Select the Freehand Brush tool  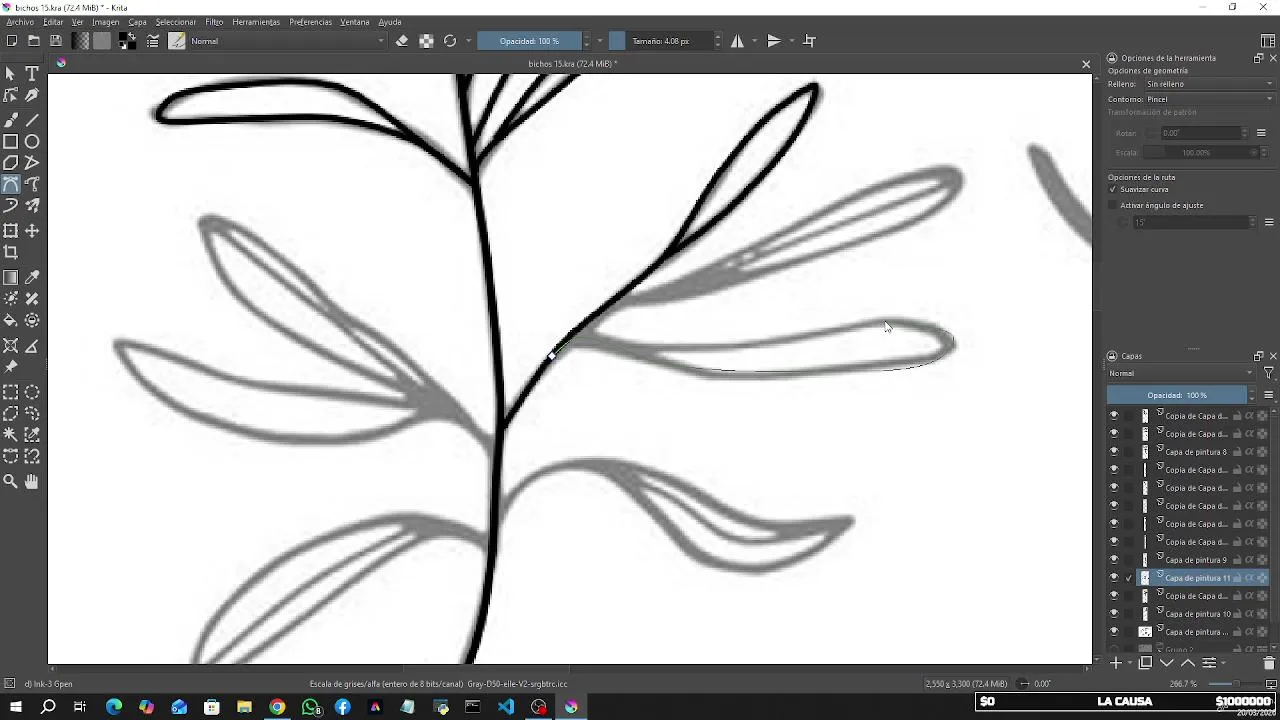(x=11, y=119)
